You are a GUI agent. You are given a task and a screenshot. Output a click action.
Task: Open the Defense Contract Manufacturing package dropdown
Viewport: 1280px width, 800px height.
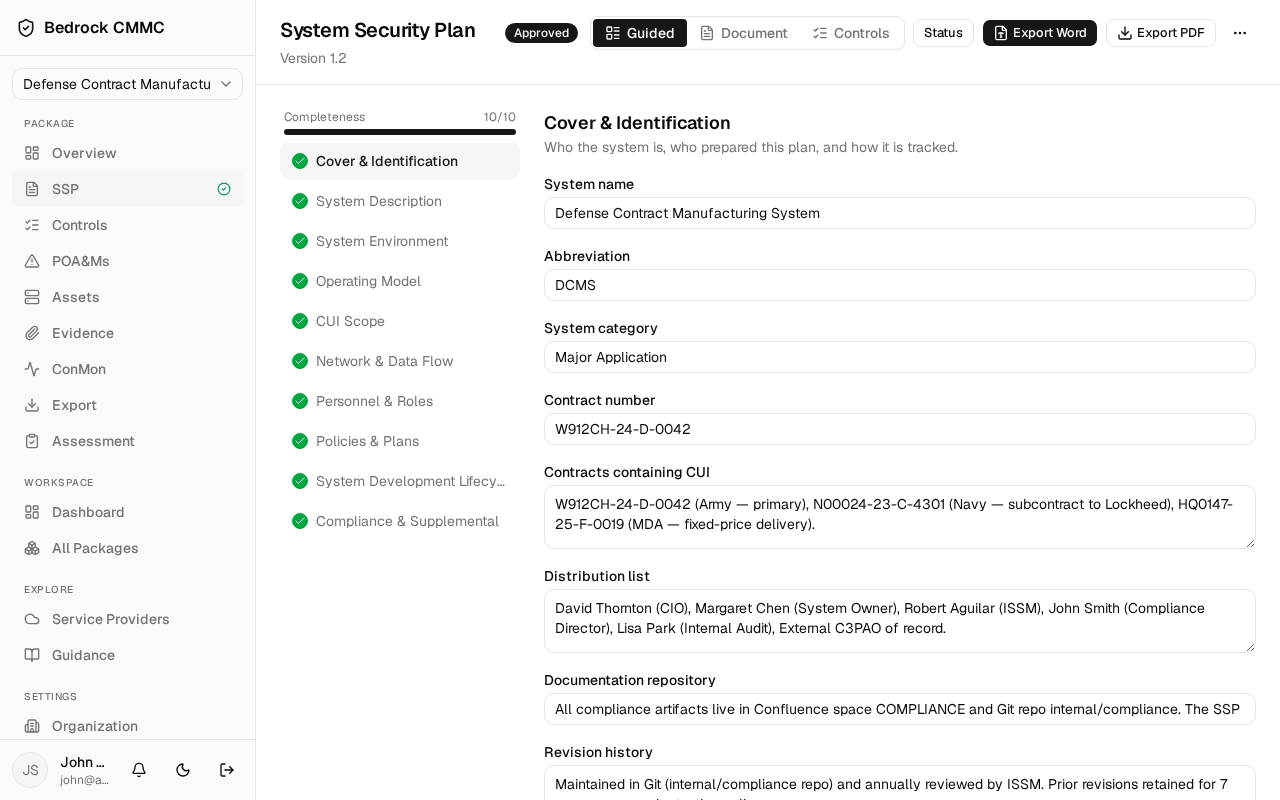(127, 84)
